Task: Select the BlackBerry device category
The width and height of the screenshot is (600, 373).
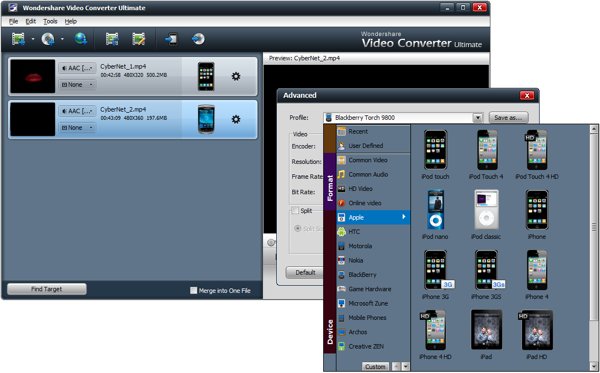Action: (373, 275)
